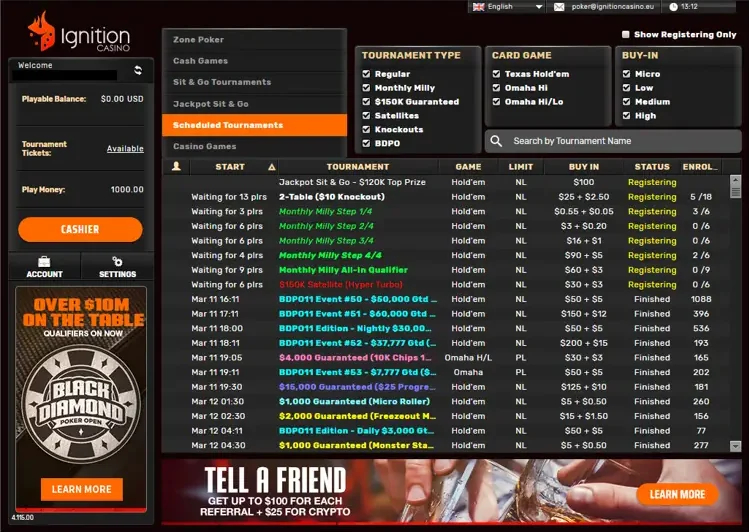
Task: Select Jackpot Sit & Go - $120K Top Prize
Action: click(447, 182)
